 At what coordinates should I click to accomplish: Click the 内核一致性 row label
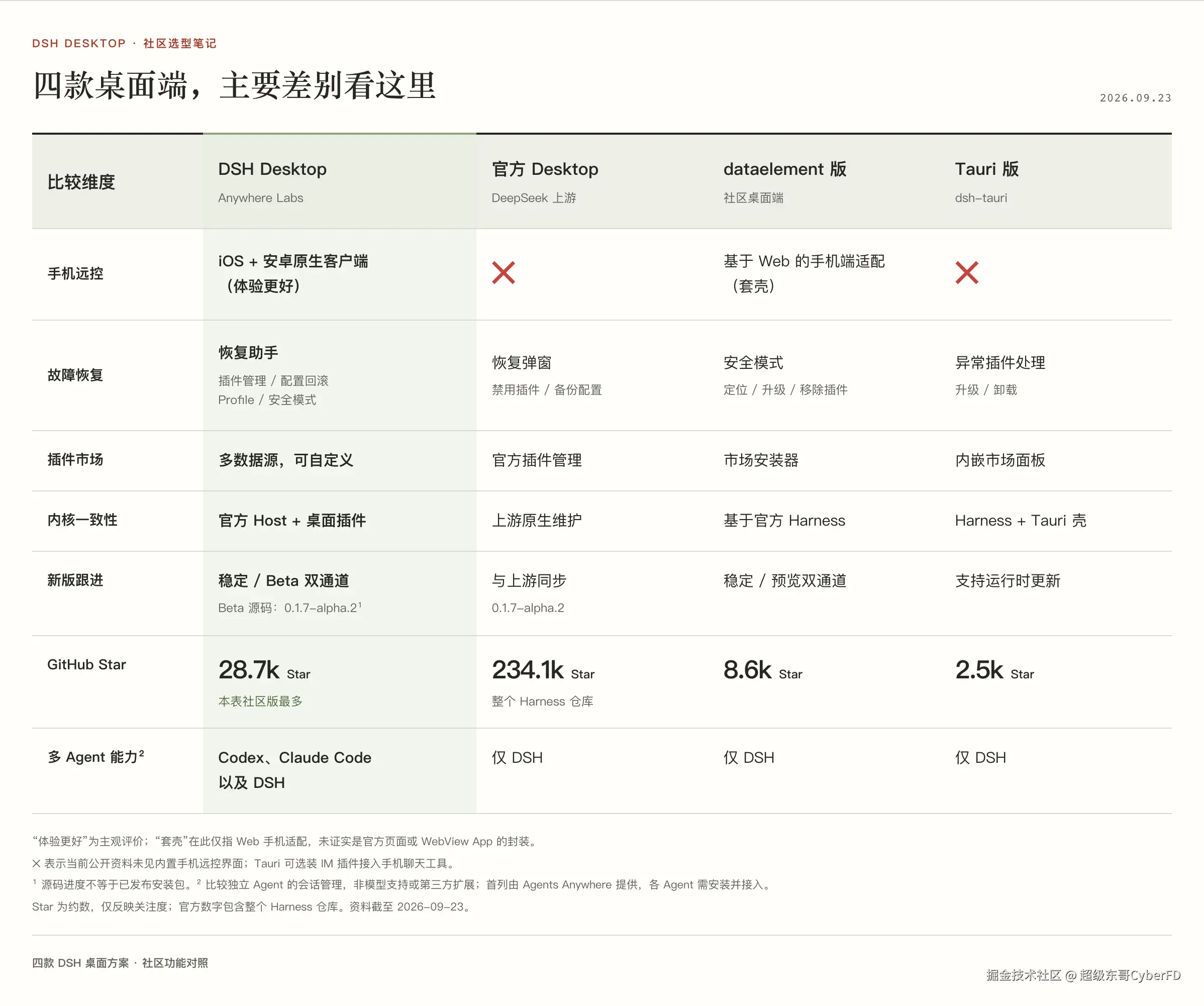(82, 520)
